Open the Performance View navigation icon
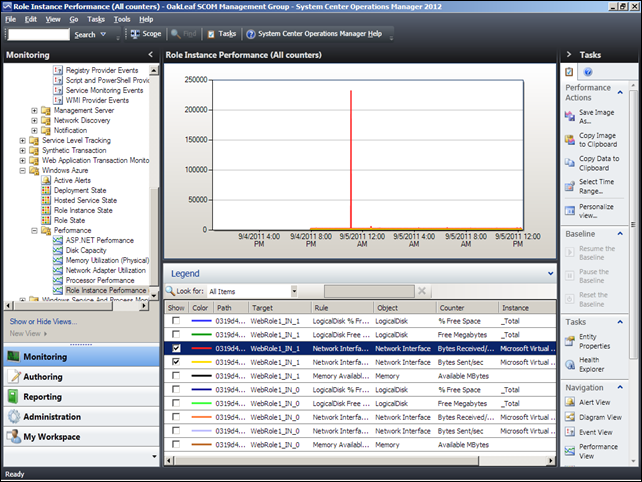The height and width of the screenshot is (482, 642). tap(570, 451)
